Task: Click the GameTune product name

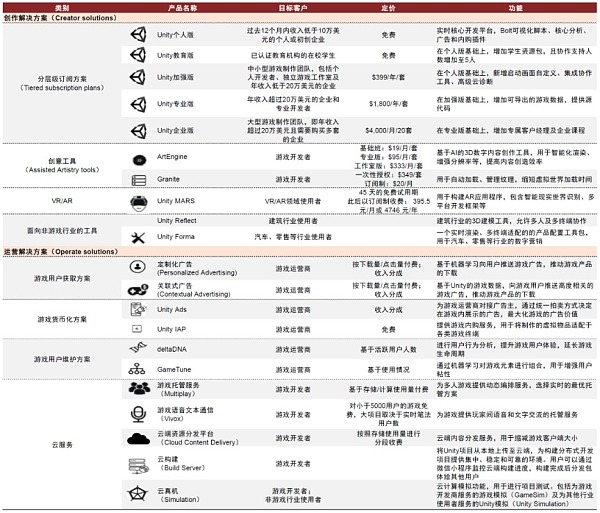Action: tap(177, 369)
